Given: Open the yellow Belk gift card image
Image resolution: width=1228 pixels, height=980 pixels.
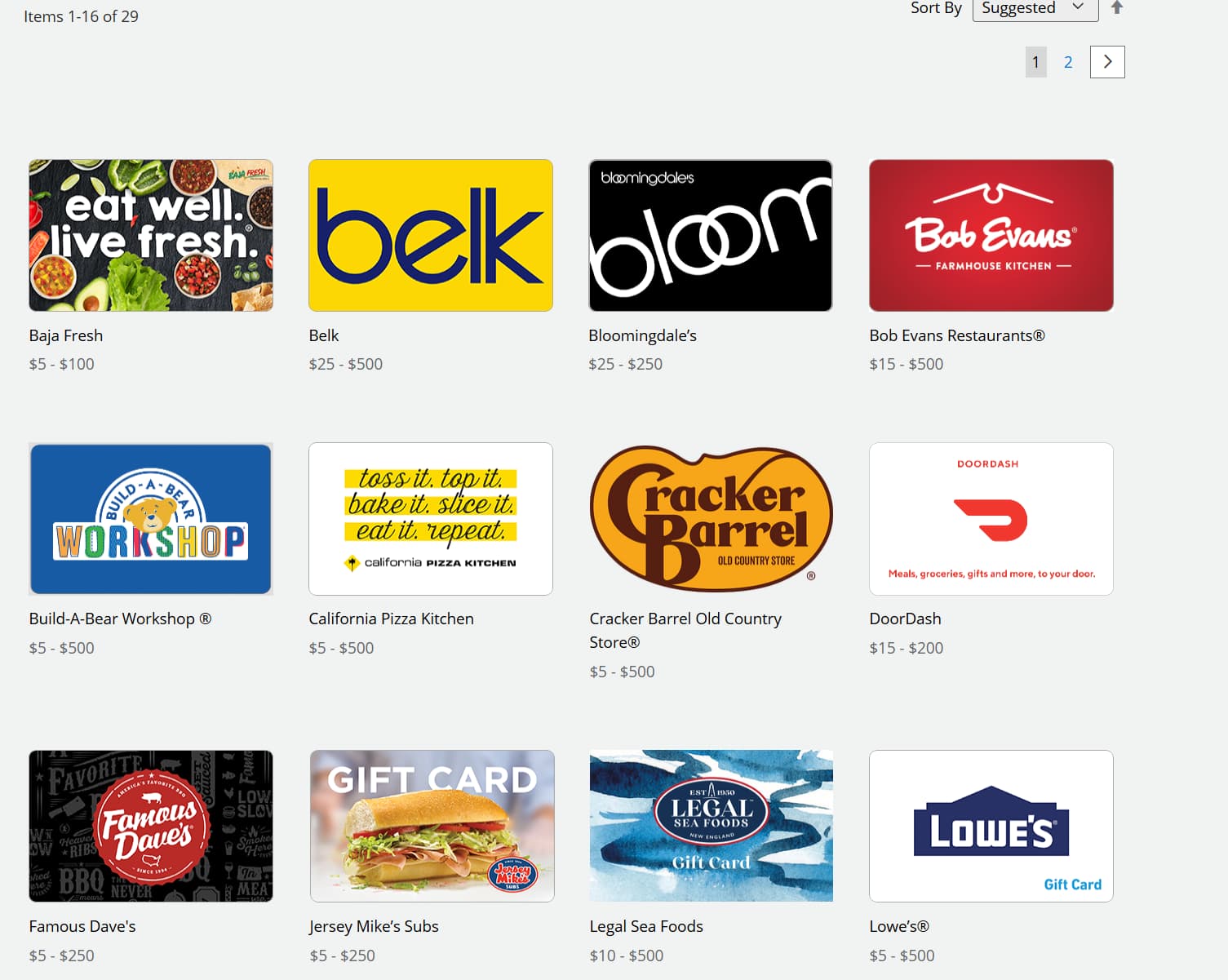Looking at the screenshot, I should (431, 235).
